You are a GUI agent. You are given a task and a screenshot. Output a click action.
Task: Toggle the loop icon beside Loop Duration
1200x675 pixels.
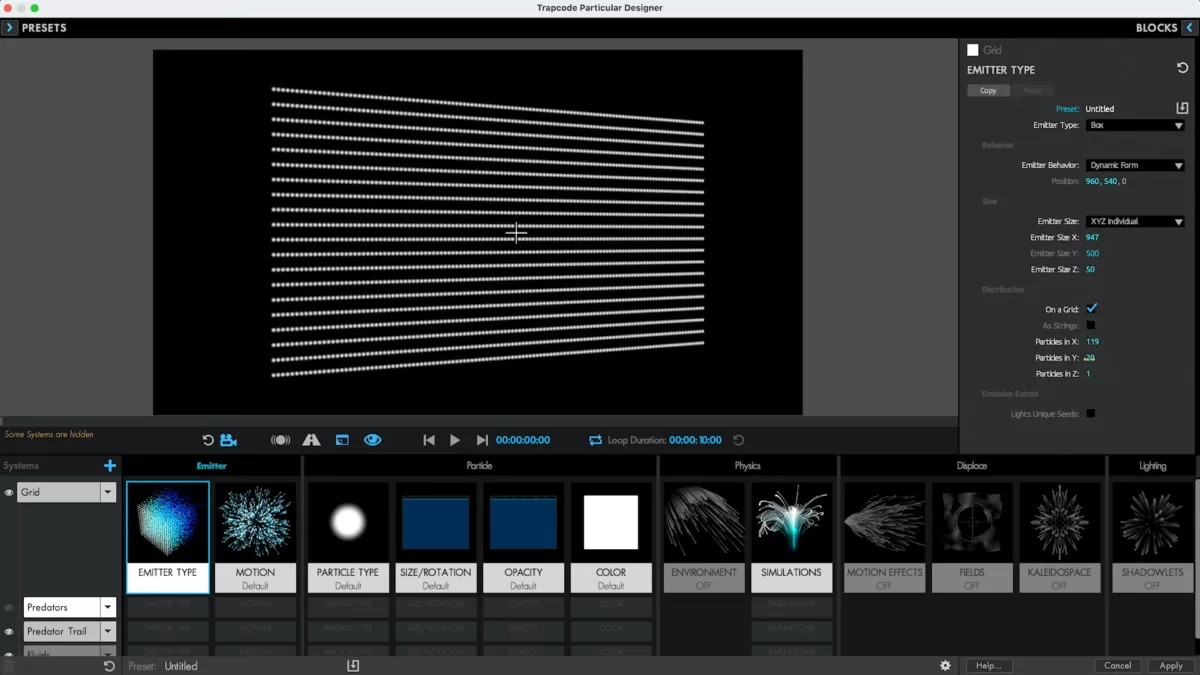(x=595, y=440)
